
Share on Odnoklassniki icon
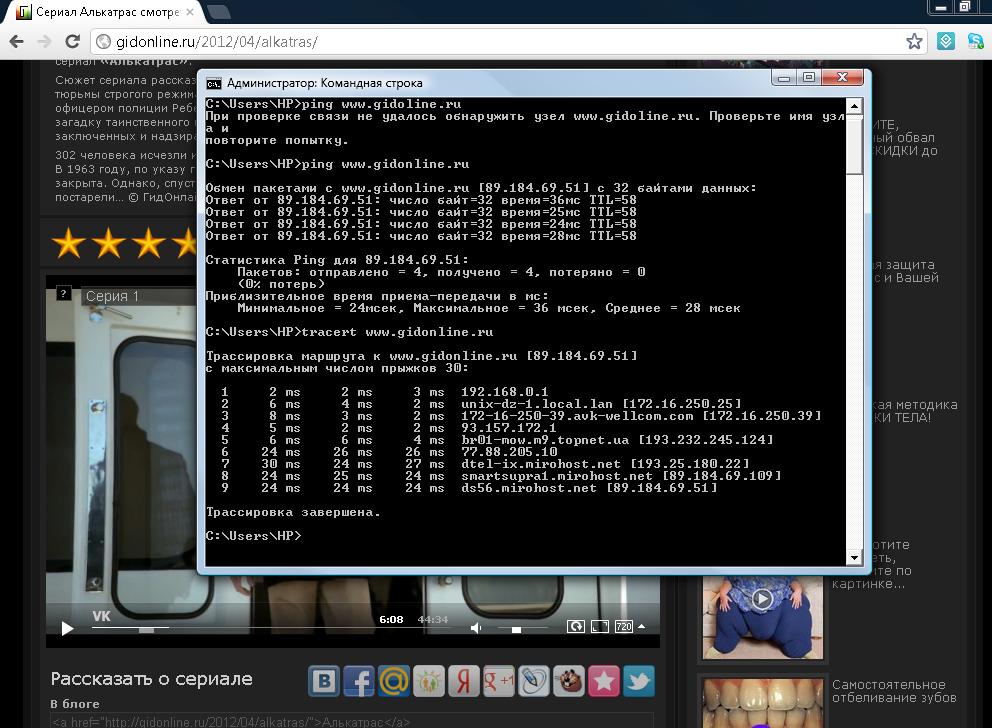pos(429,681)
